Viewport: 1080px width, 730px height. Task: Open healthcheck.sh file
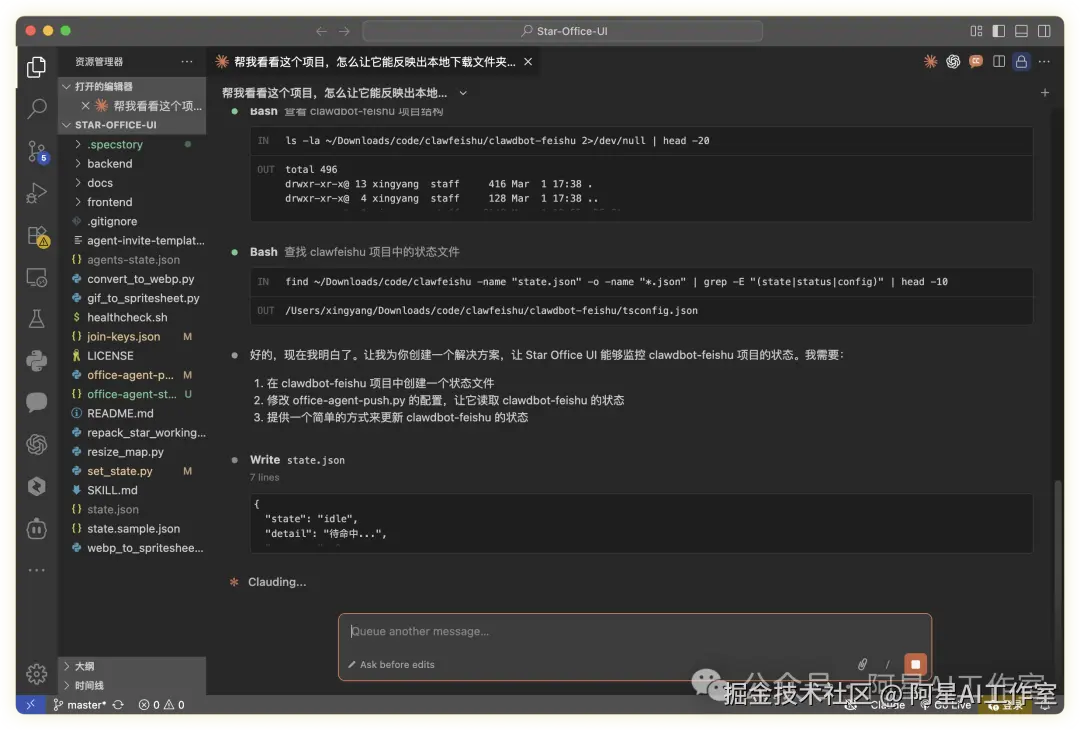[x=132, y=317]
